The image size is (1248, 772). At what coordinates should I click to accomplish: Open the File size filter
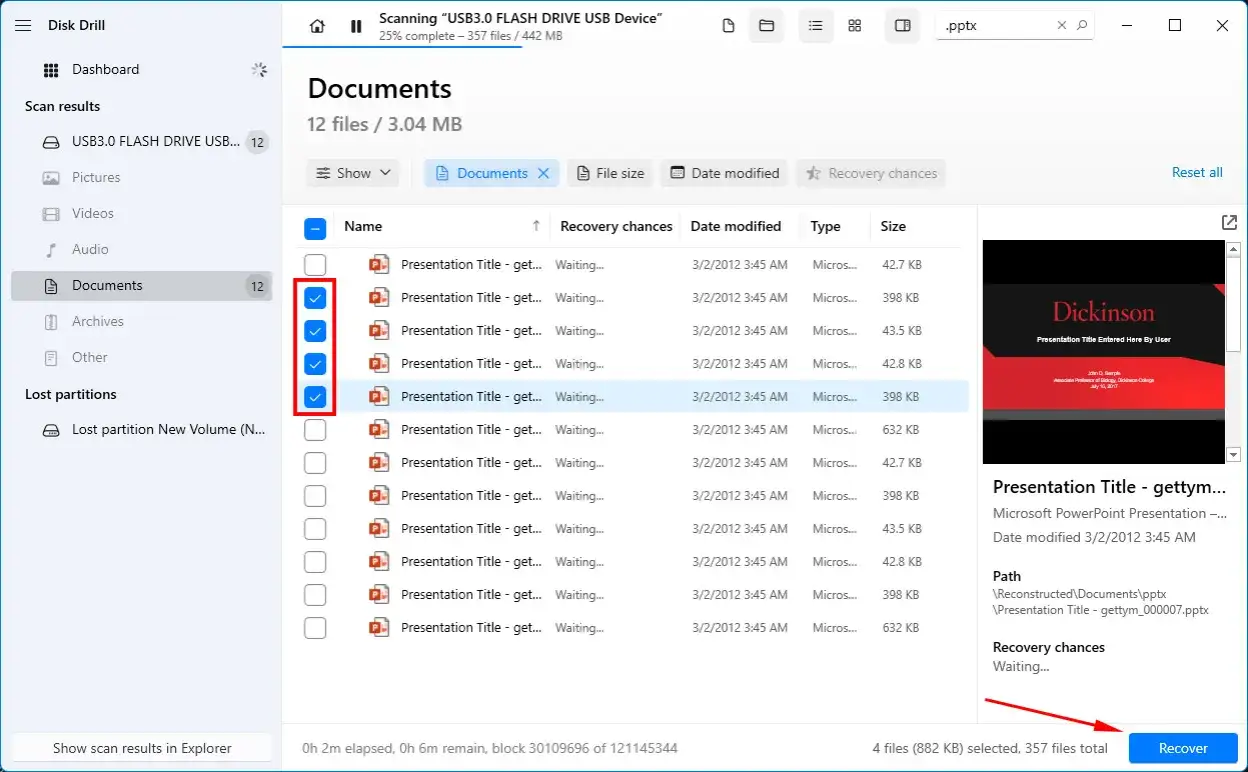point(609,172)
